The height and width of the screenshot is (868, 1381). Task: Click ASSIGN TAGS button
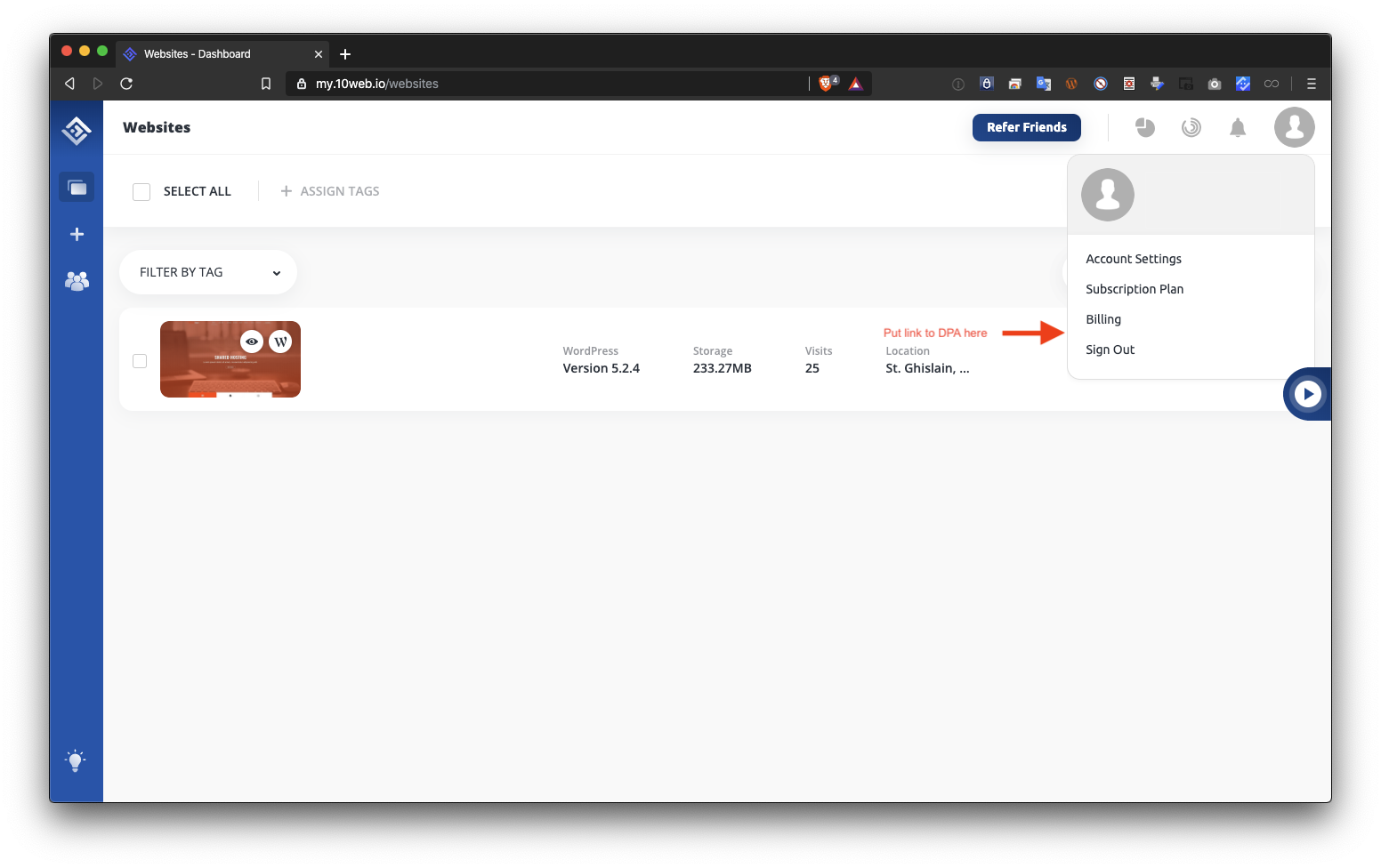tap(330, 191)
